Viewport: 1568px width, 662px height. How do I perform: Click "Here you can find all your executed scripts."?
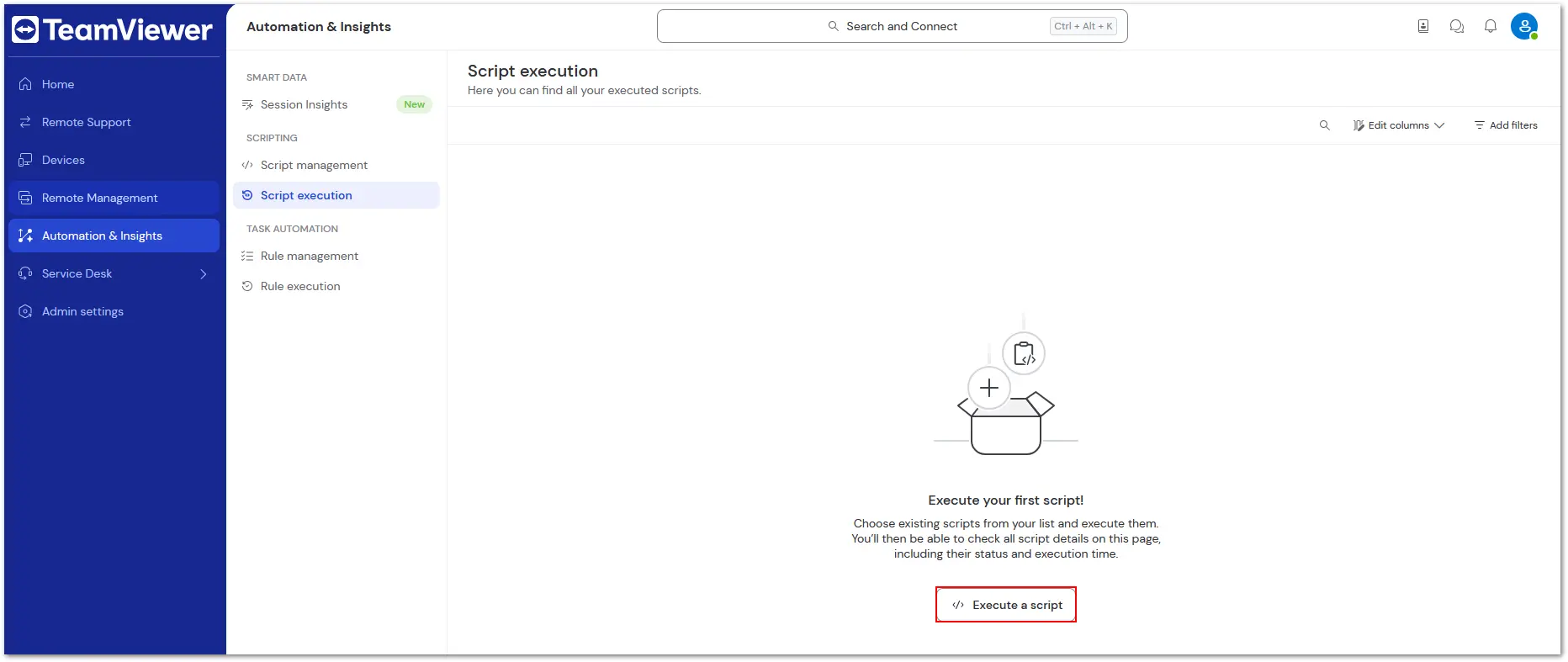click(584, 90)
